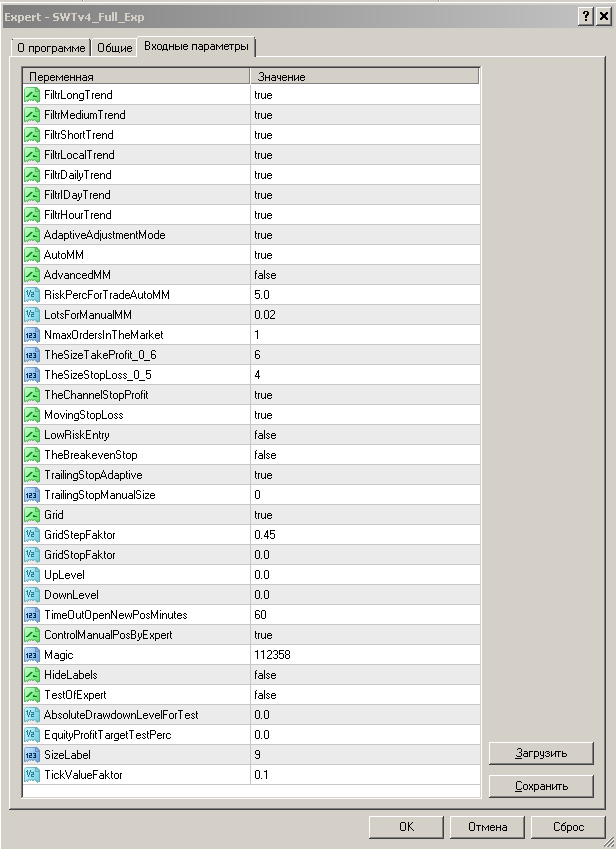Click the double-type icon beside TickValueFaktor
This screenshot has height=849, width=616.
point(32,775)
